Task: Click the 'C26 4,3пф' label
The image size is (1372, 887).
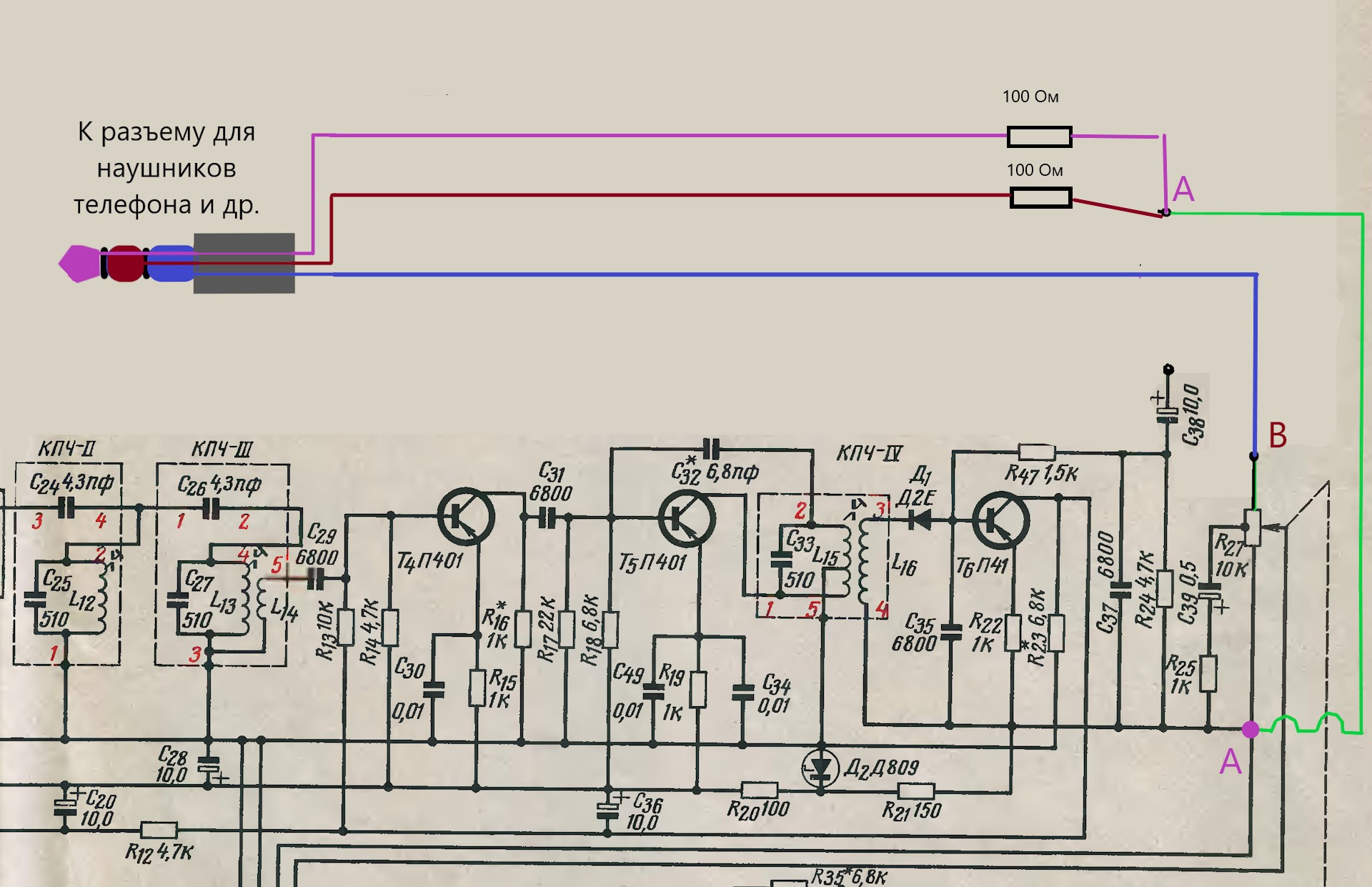Action: click(x=219, y=485)
